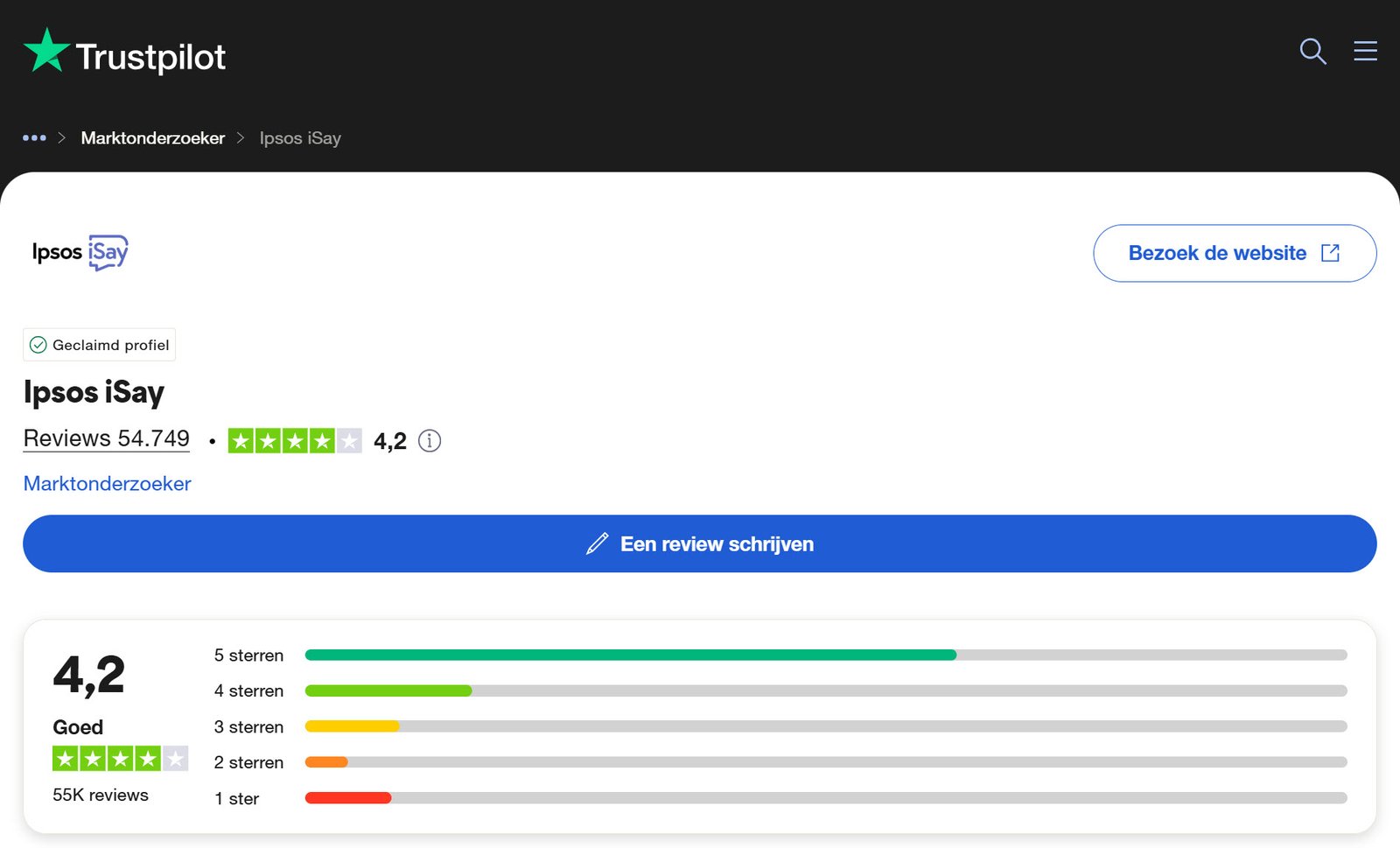Click the orange 2 sterren bar
The image size is (1400, 848).
click(x=326, y=762)
